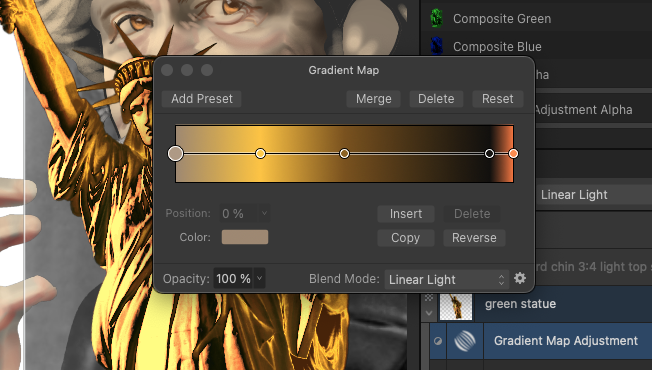
Task: Open the Blend Mode Linear Light dropdown
Action: 447,279
